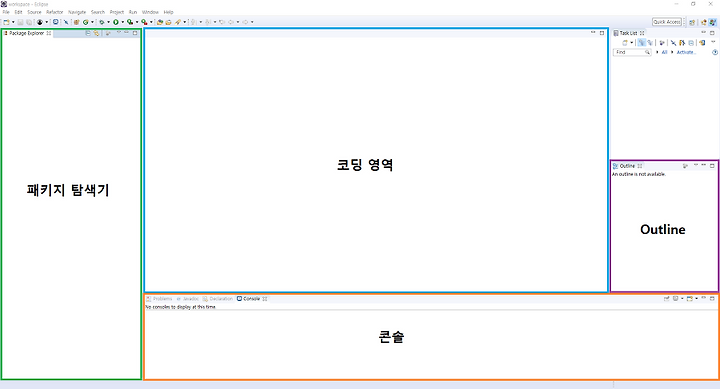720x389 pixels.
Task: Expand the New Java Class dropdown arrow
Action: point(92,22)
